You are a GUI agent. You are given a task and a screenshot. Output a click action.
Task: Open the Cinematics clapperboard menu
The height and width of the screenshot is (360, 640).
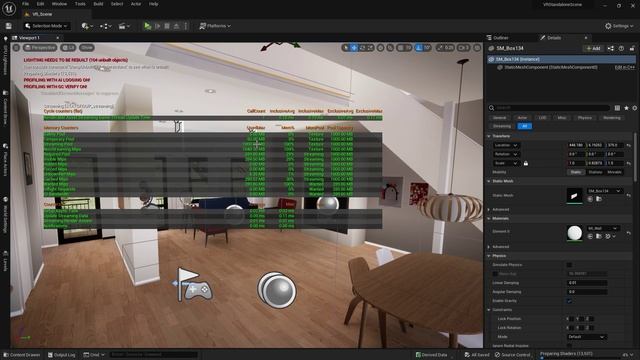(124, 26)
